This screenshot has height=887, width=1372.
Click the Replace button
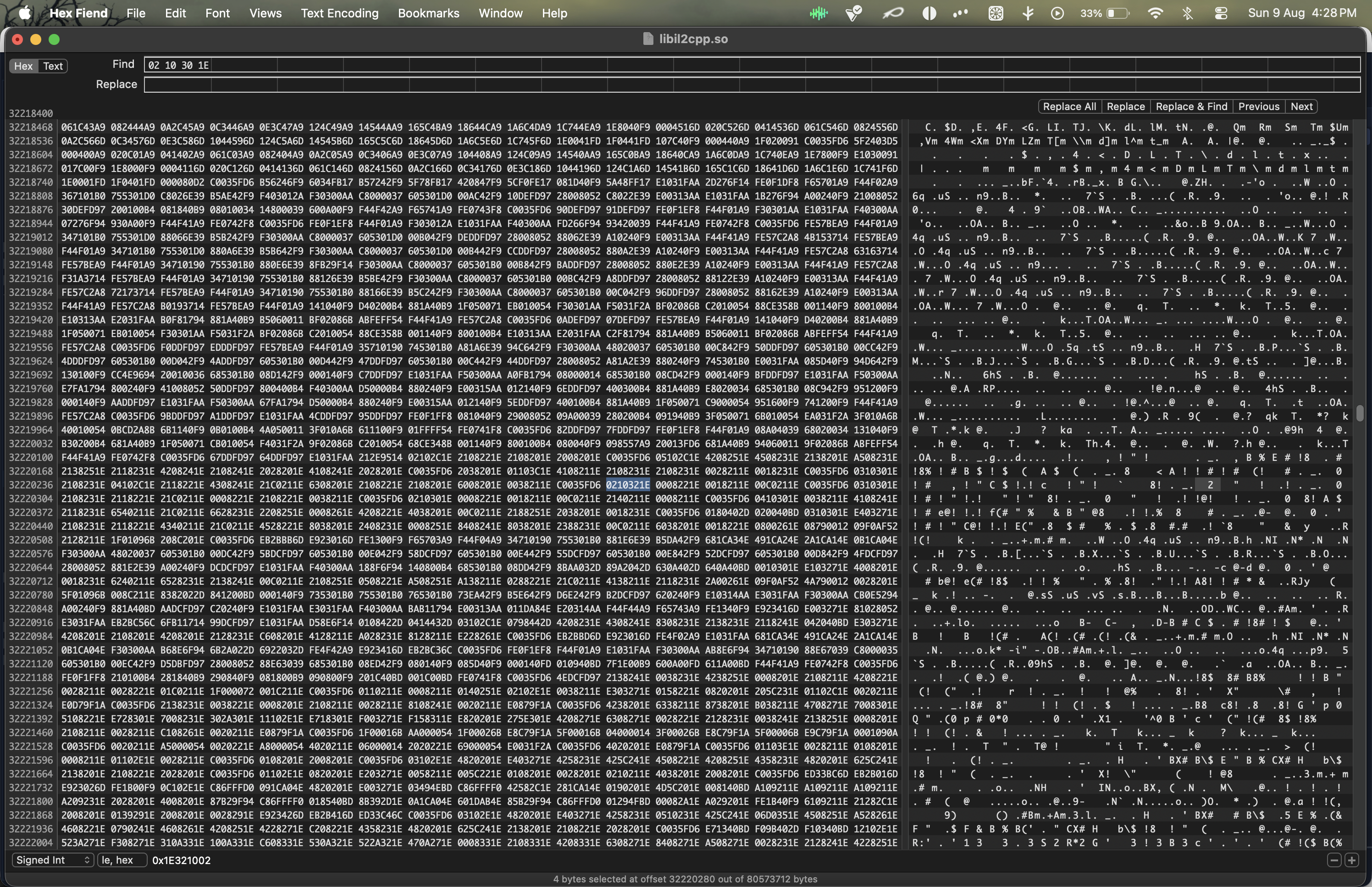pos(1126,106)
